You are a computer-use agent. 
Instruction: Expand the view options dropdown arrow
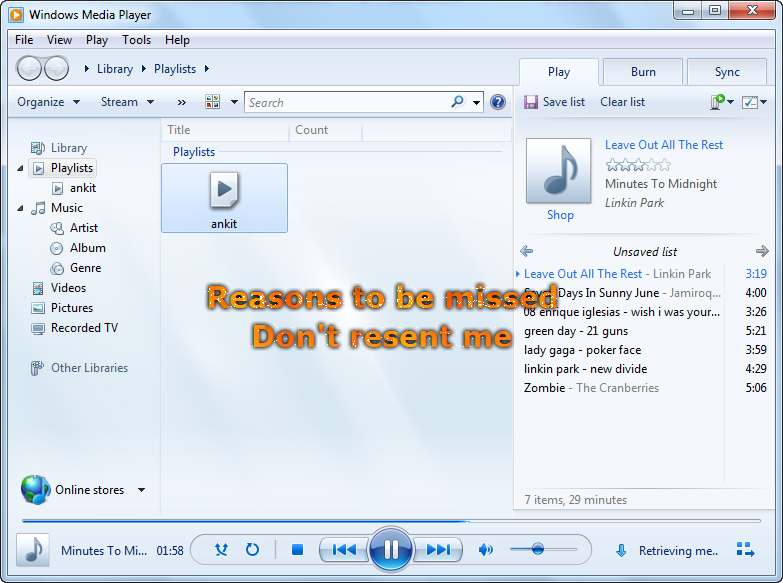[x=234, y=102]
